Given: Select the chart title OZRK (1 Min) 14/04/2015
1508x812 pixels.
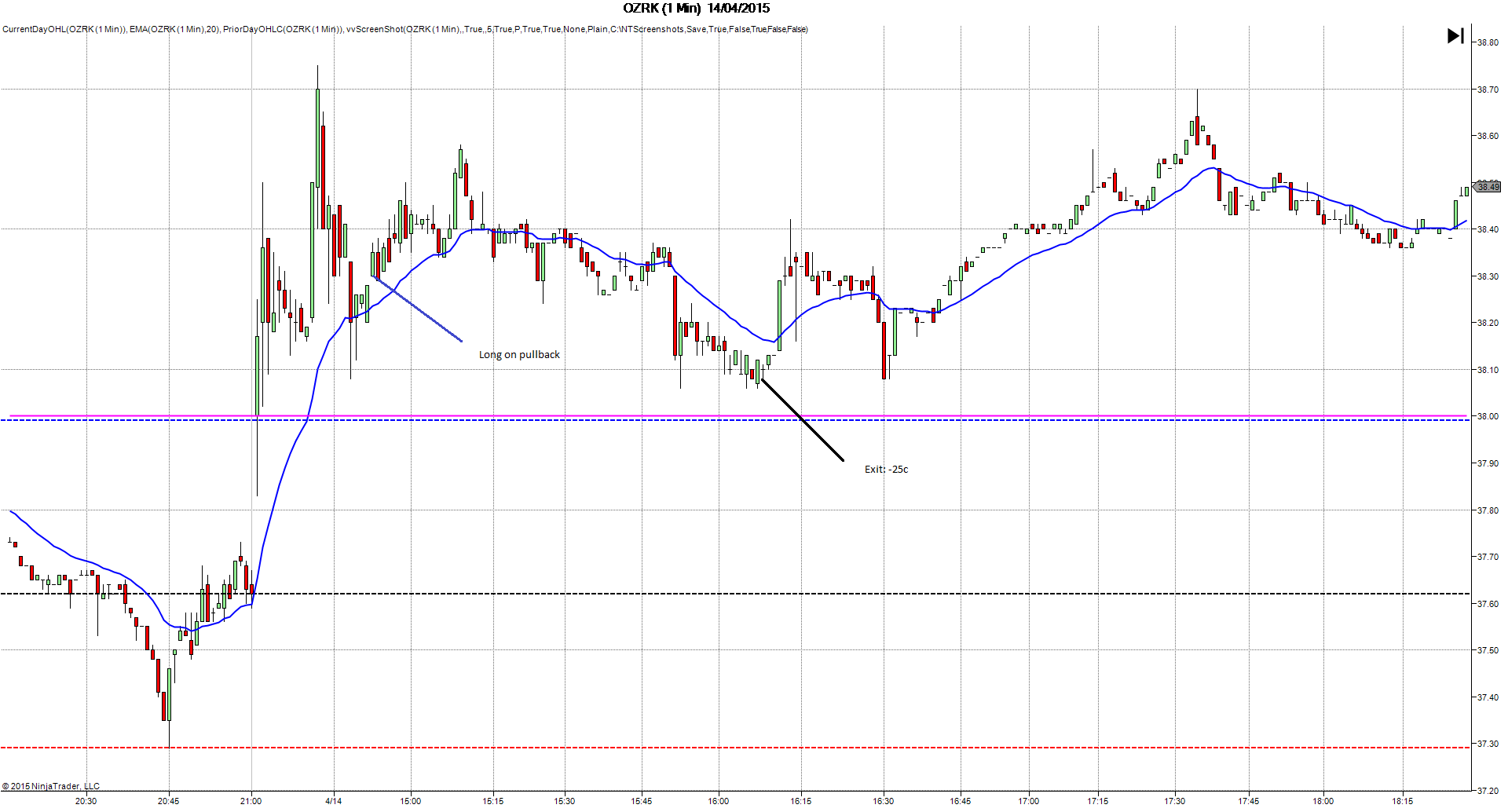Looking at the screenshot, I should click(x=696, y=9).
